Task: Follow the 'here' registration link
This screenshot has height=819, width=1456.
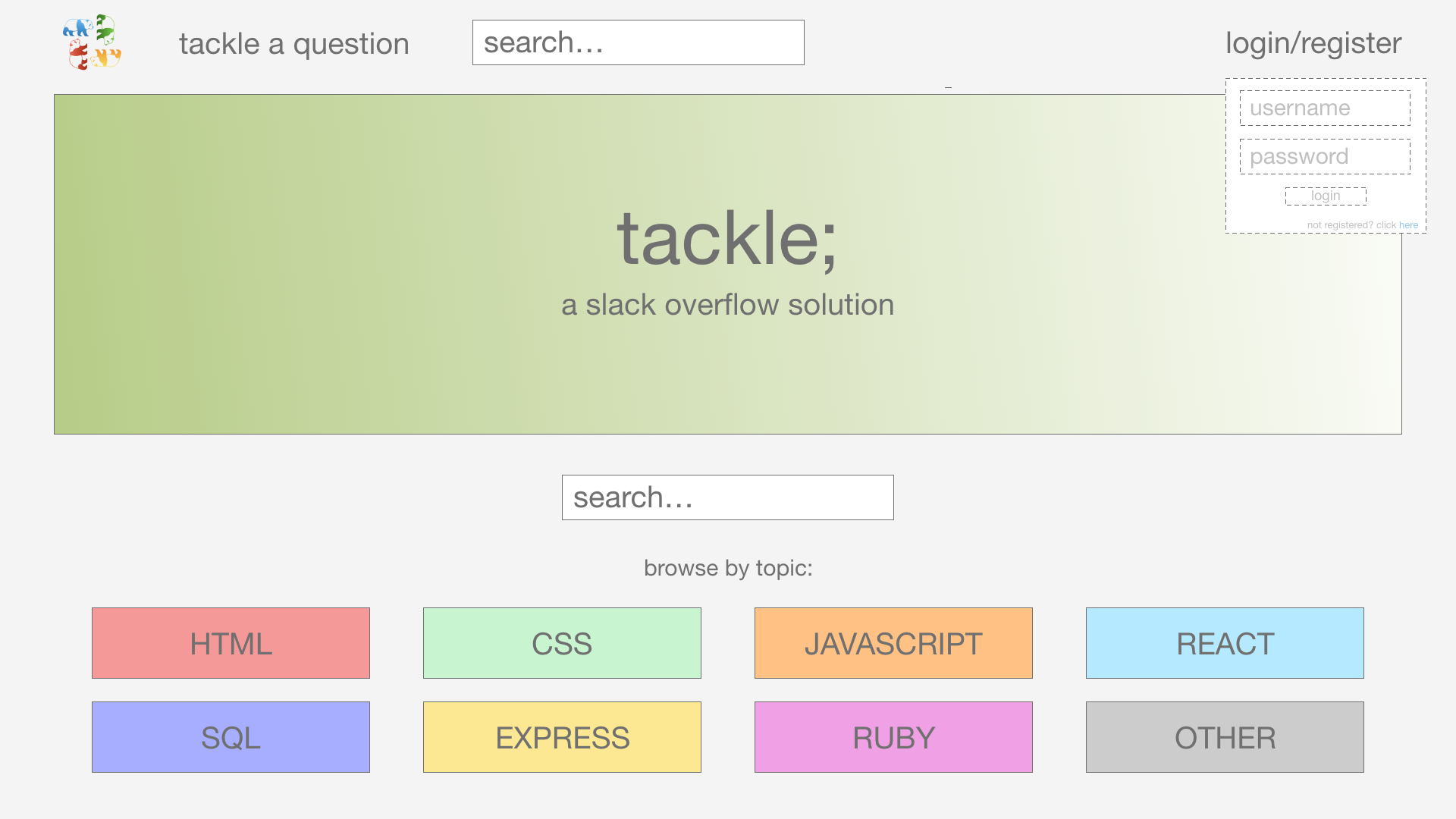Action: click(1408, 225)
